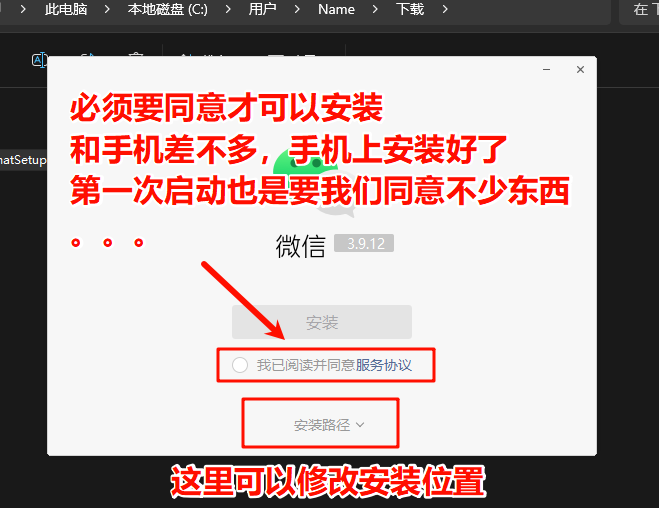Go to 本地磁盘 (C:) in breadcrumb
The width and height of the screenshot is (659, 508).
[168, 9]
